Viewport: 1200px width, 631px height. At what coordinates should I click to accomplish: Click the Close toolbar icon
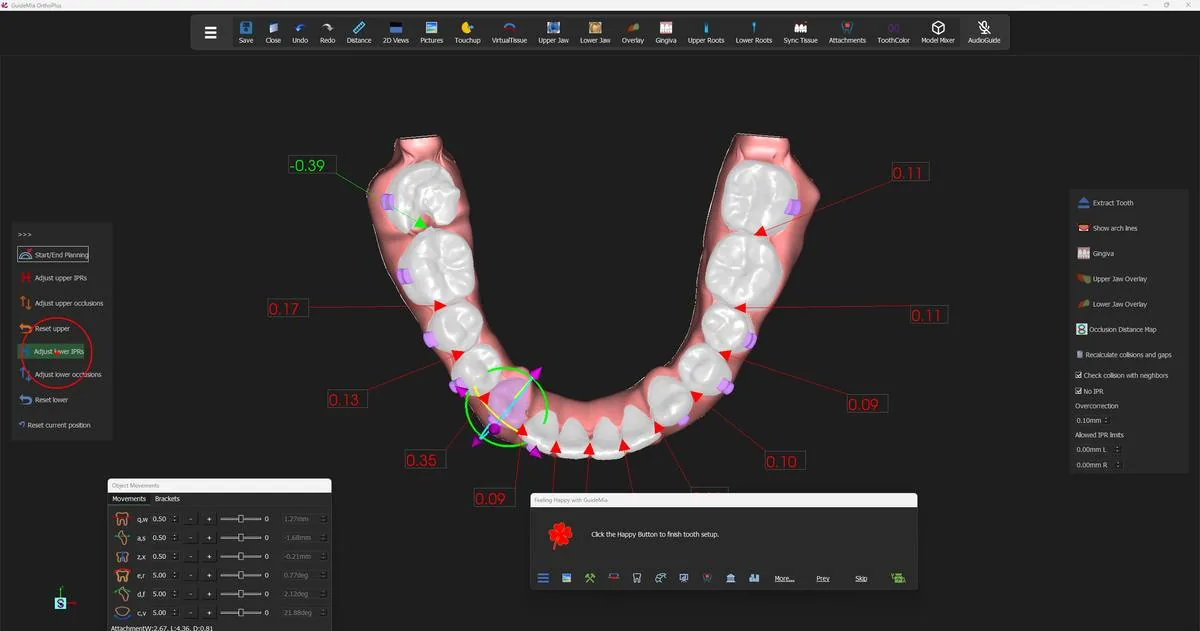(x=273, y=32)
